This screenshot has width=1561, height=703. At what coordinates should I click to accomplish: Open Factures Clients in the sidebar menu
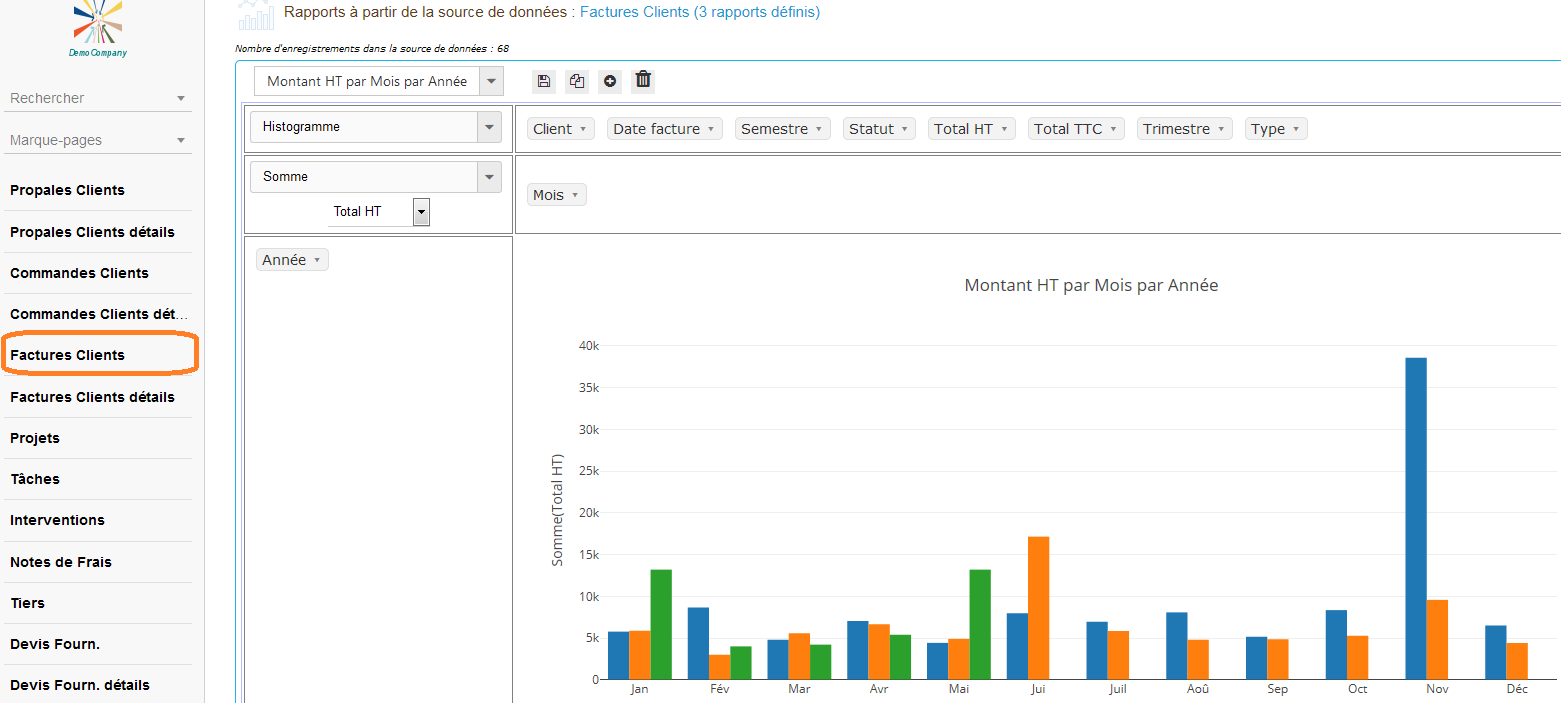tap(68, 355)
